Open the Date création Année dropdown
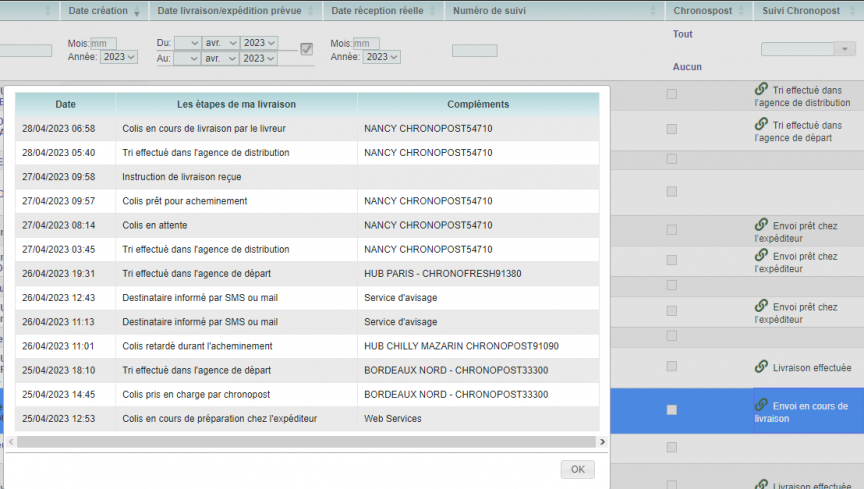 coord(118,57)
